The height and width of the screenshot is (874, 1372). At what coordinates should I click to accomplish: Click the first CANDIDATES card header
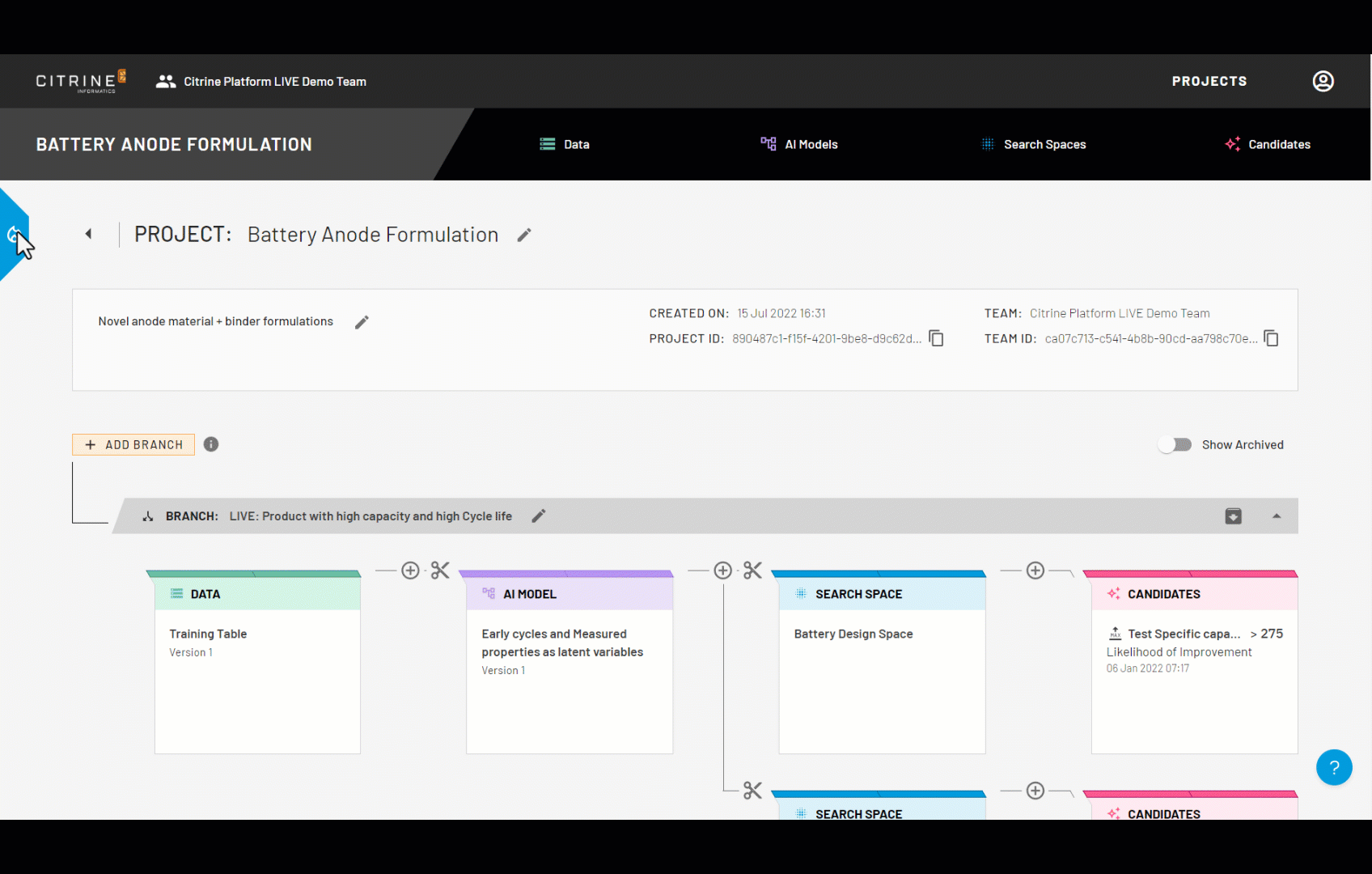coord(1194,593)
